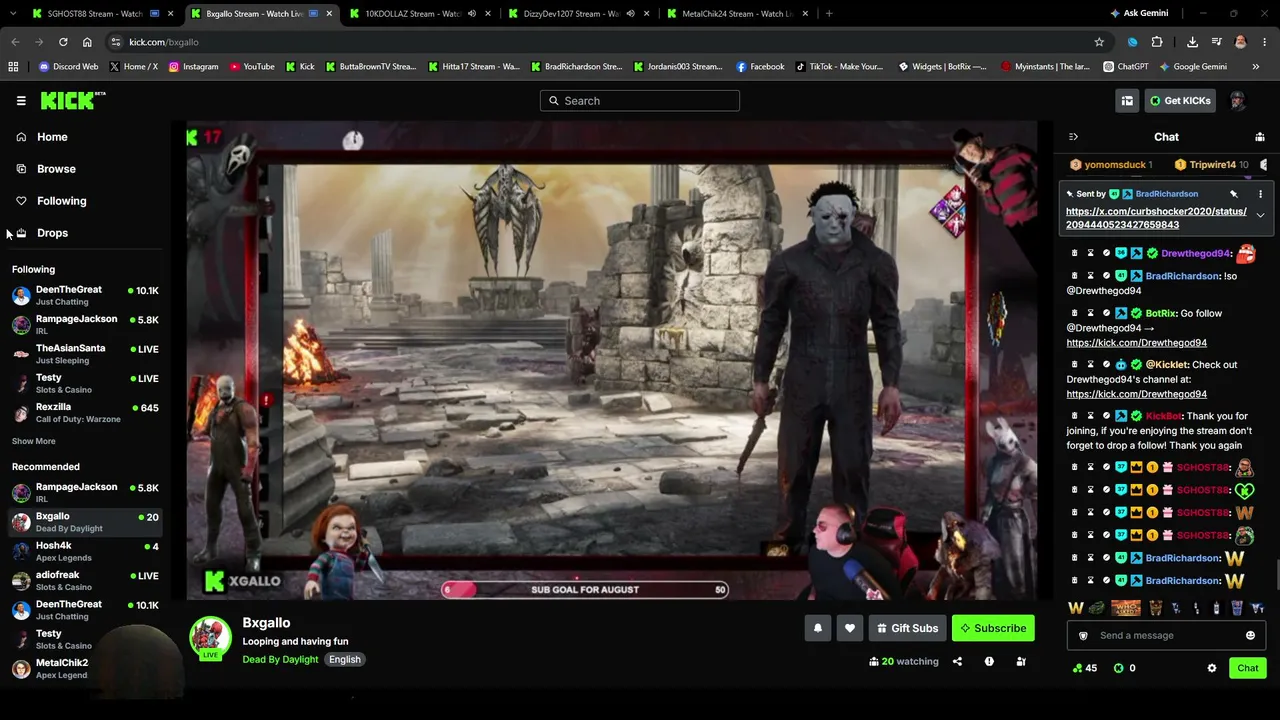Show more bookmarks with the chevron

coord(1256,67)
